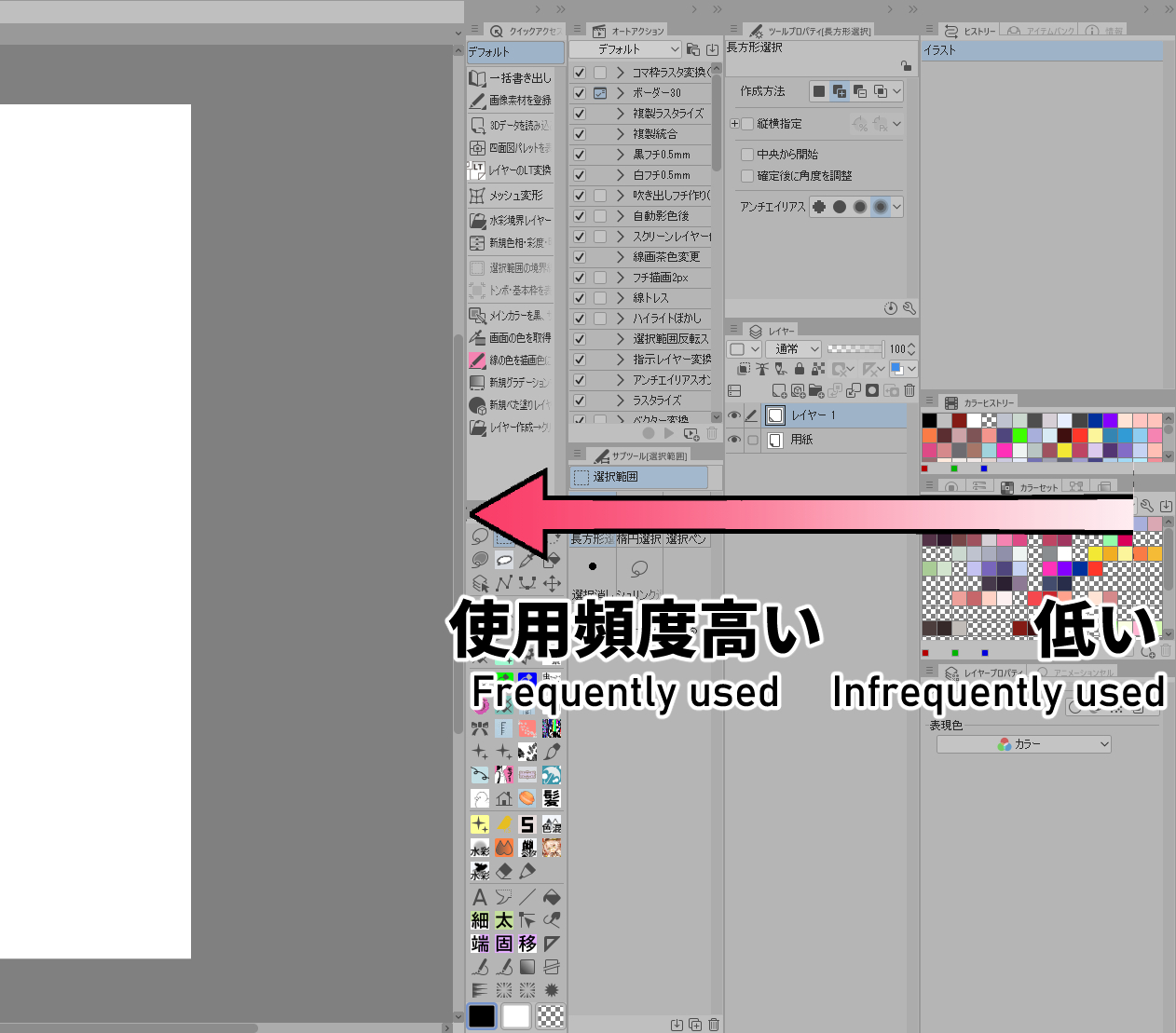1176x1033 pixels.
Task: Expand the 線トレス auto action
Action: click(620, 298)
